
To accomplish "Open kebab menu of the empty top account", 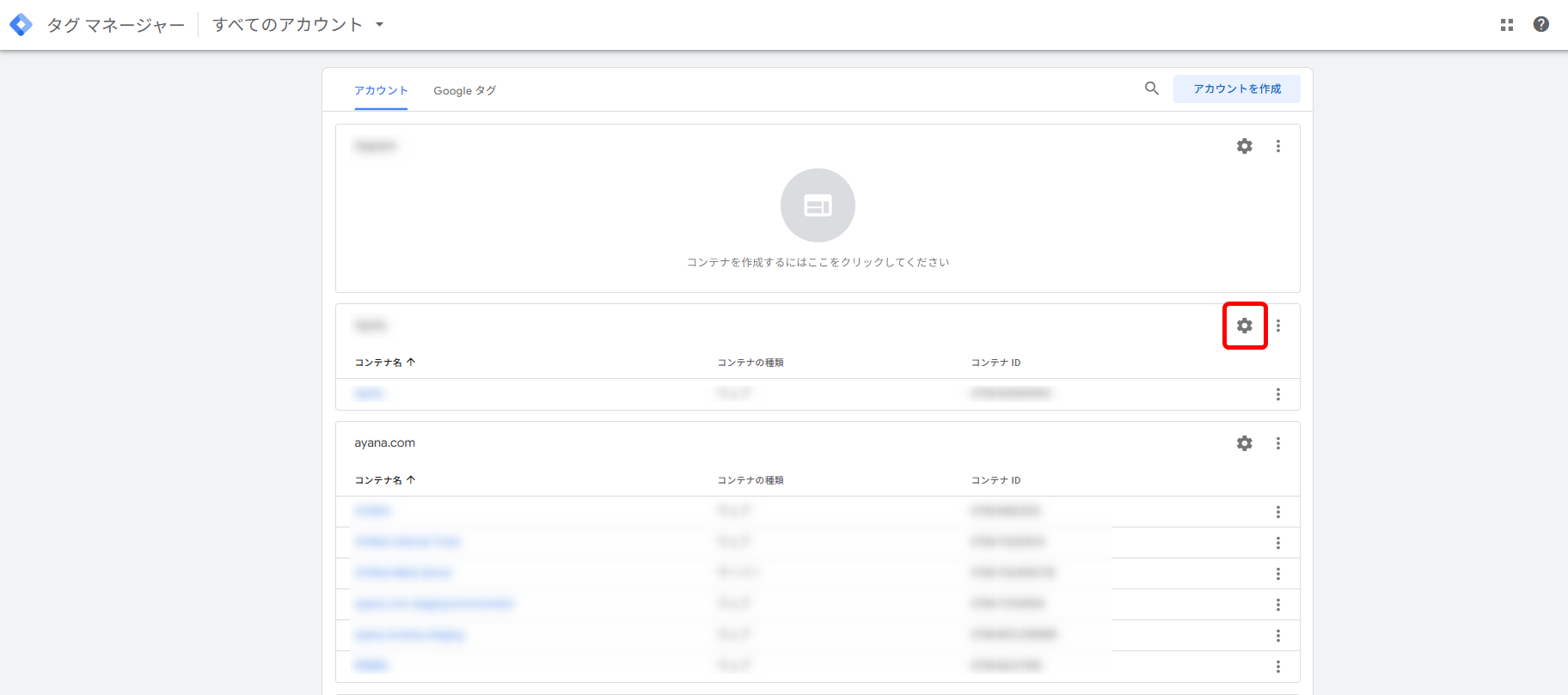I will point(1278,146).
